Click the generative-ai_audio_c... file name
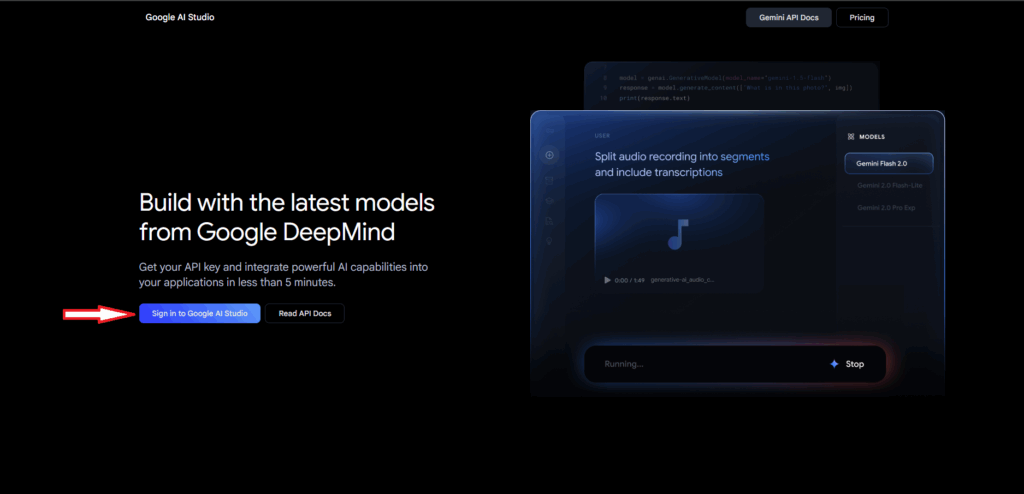Viewport: 1024px width, 494px height. click(682, 280)
